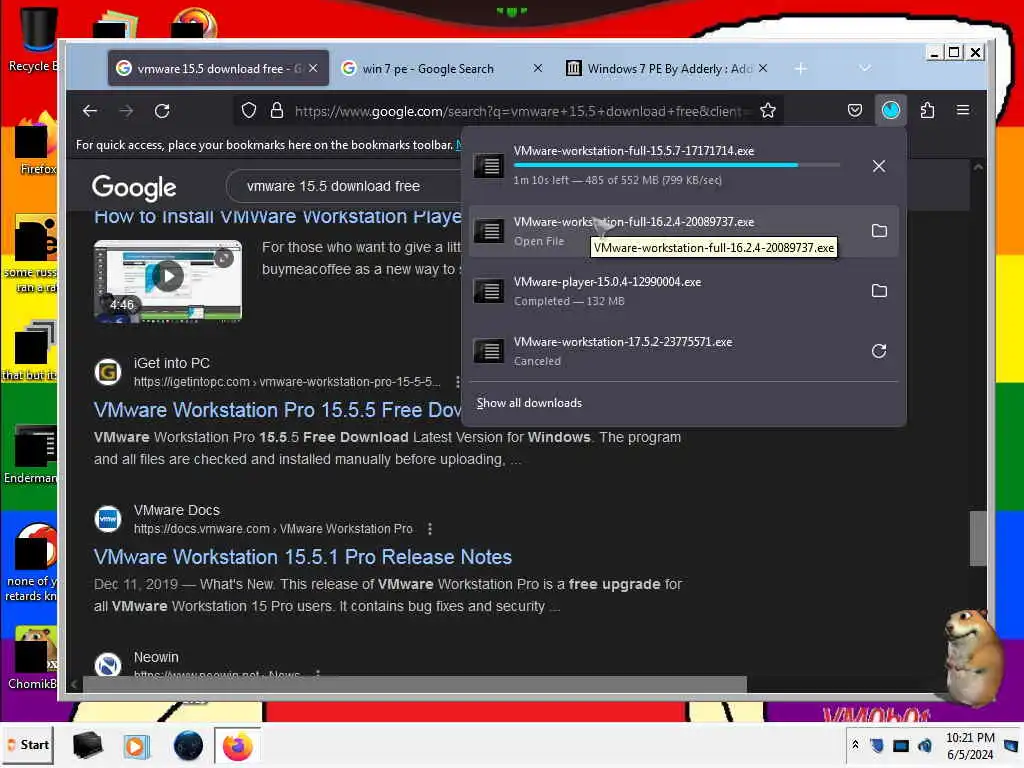Open the media player taskbar icon
Viewport: 1024px width, 768px height.
(136, 746)
